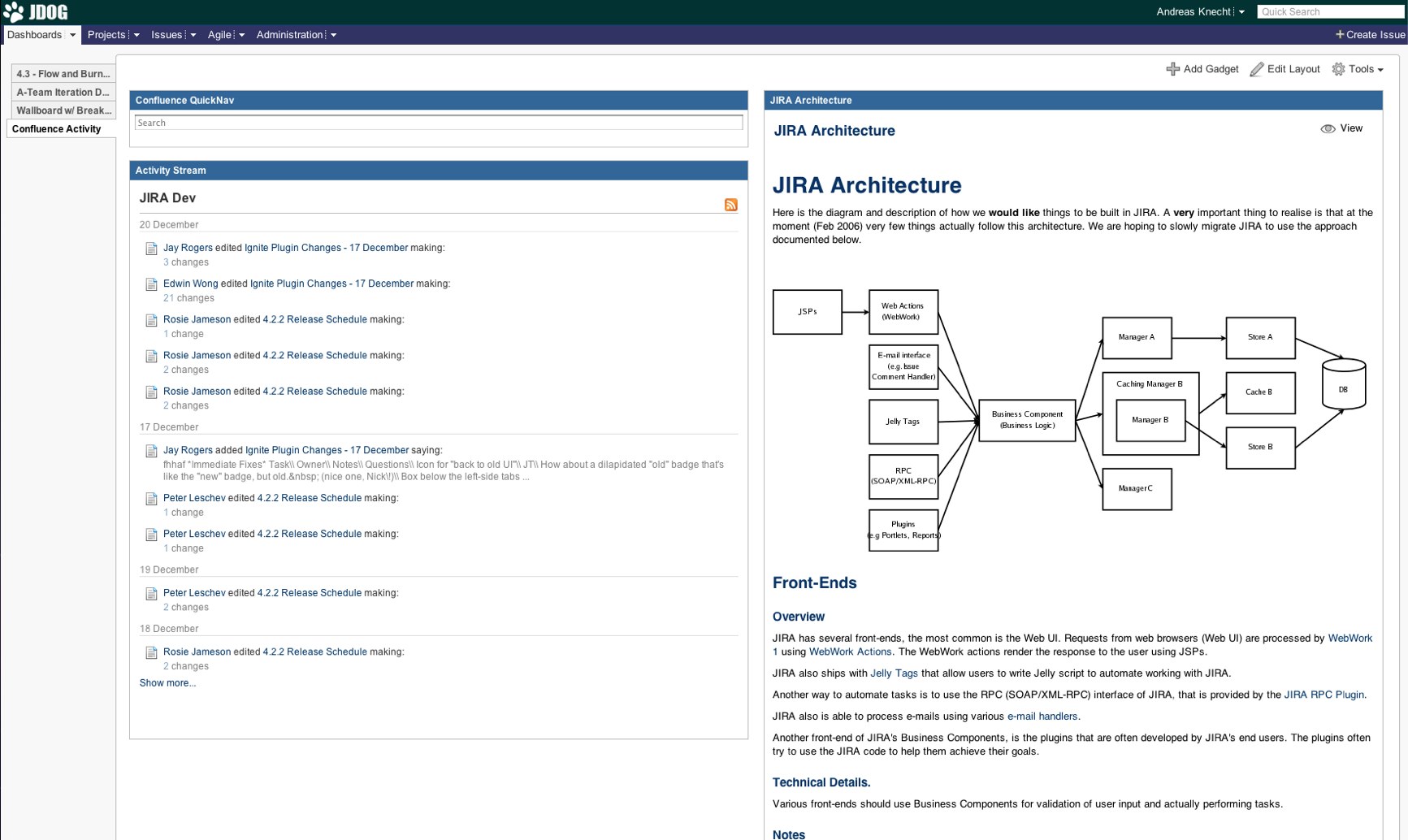This screenshot has height=840, width=1408.
Task: Click the 3 changes link
Action: coord(186,262)
